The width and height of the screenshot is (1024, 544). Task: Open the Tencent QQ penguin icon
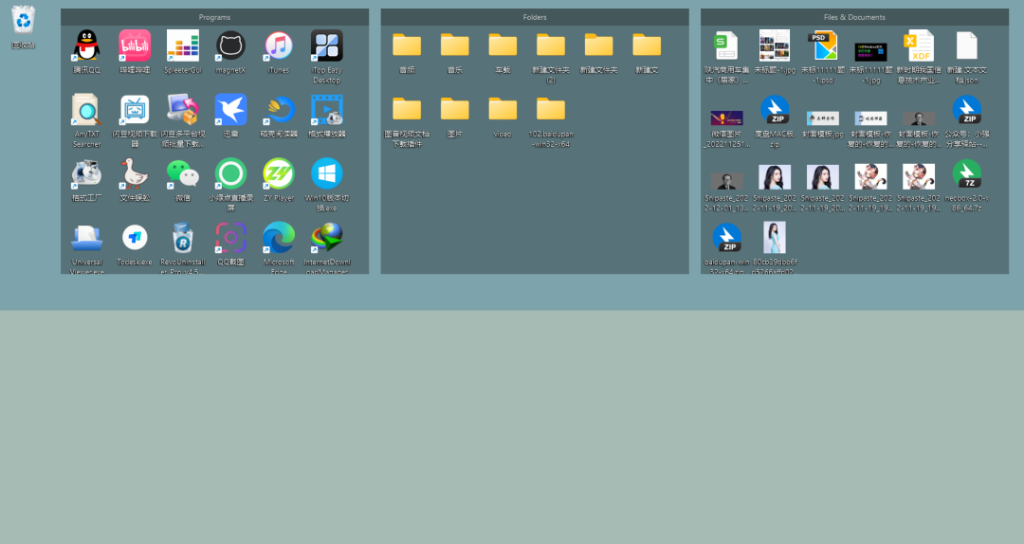point(86,46)
